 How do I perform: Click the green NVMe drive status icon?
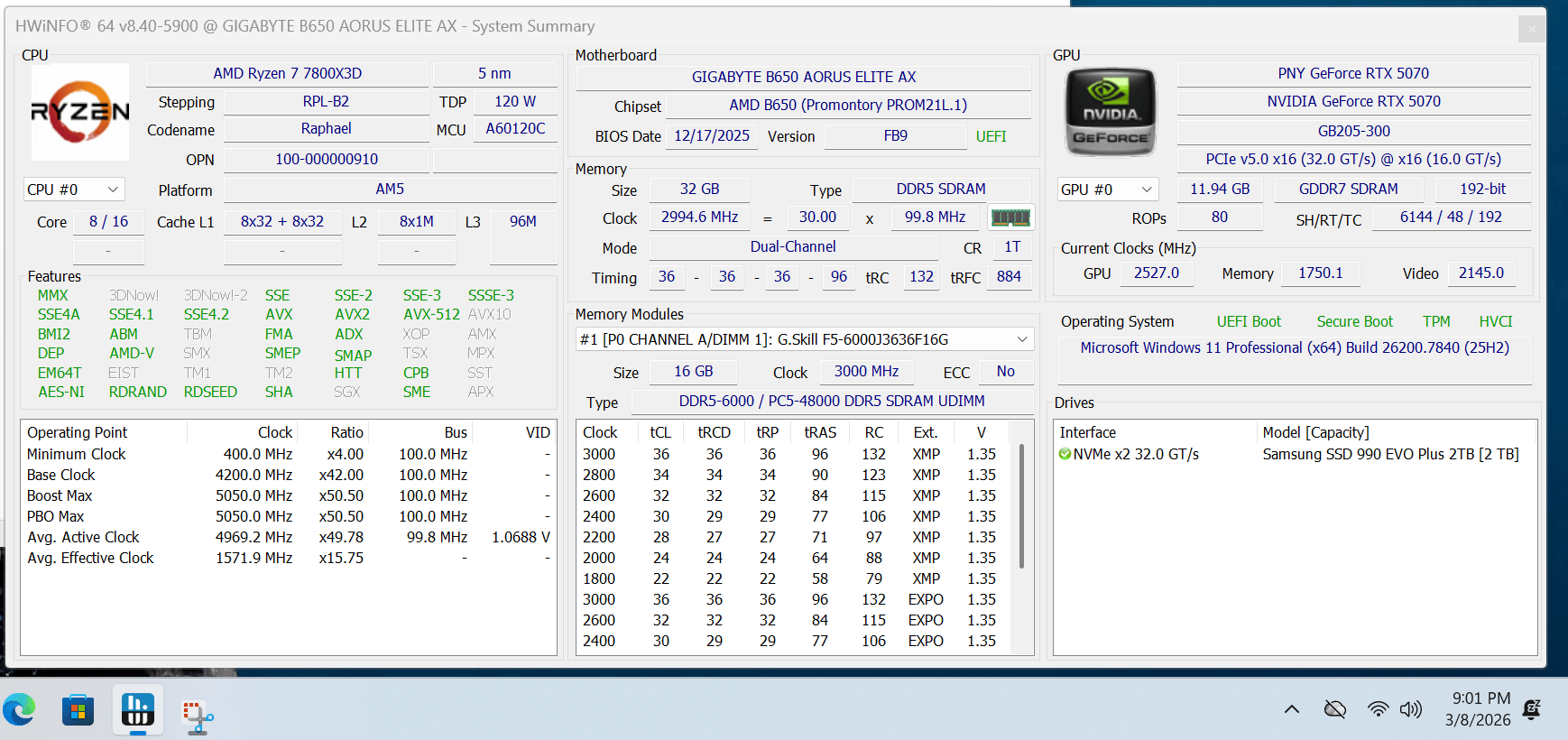[1065, 454]
